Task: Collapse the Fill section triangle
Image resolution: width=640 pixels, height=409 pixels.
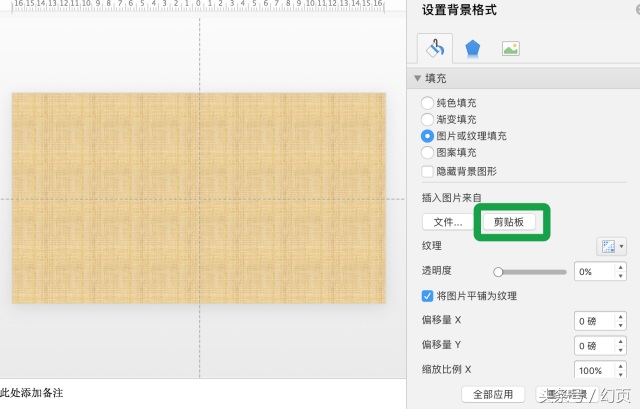Action: point(417,78)
